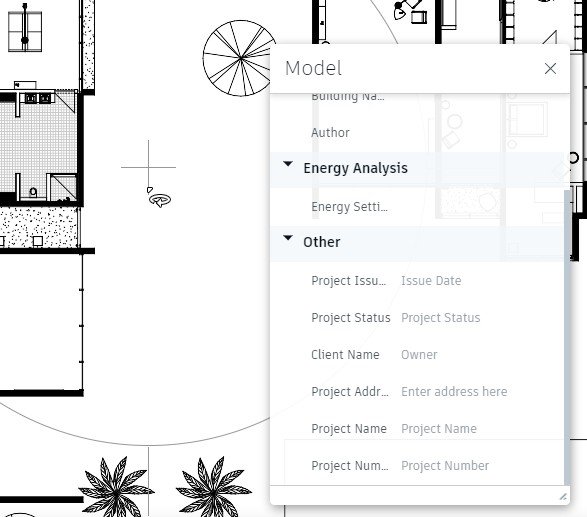Select the Author property row
This screenshot has height=517, width=587.
[x=417, y=133]
